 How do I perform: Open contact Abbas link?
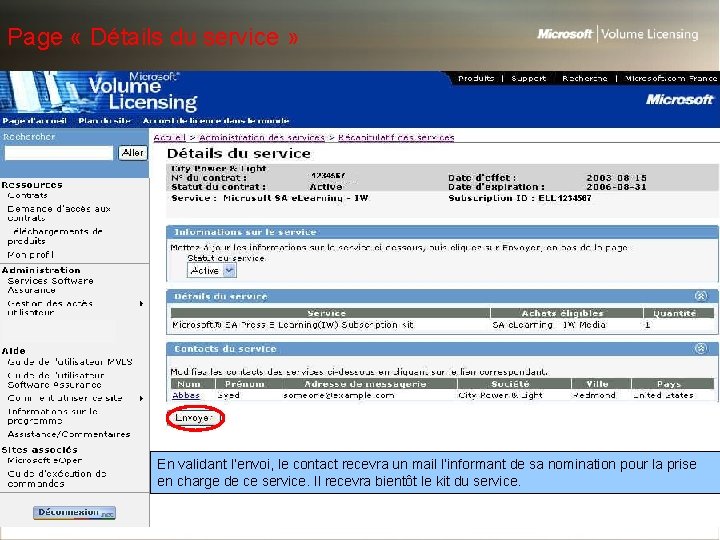click(186, 395)
